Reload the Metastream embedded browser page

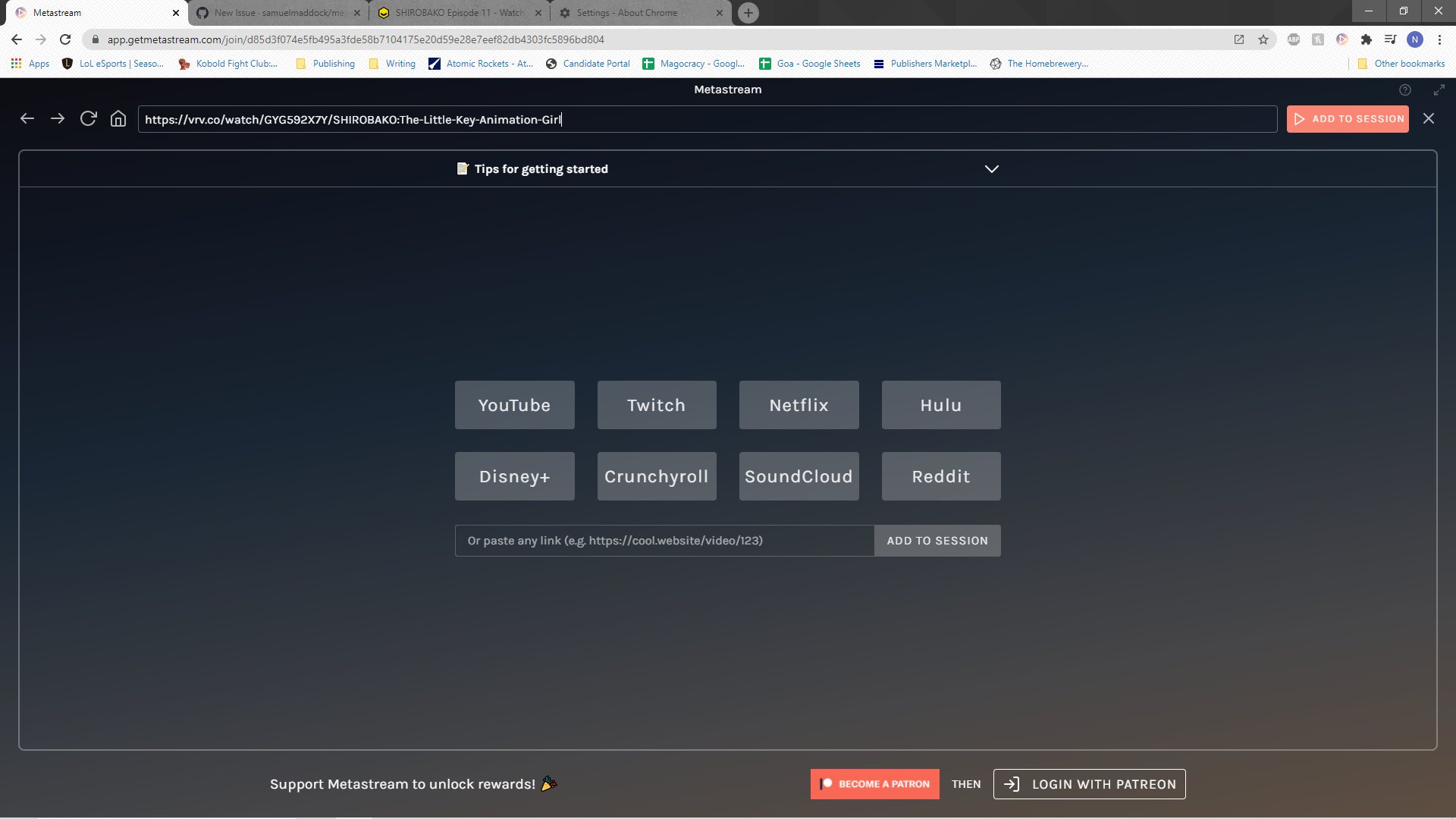(x=88, y=119)
